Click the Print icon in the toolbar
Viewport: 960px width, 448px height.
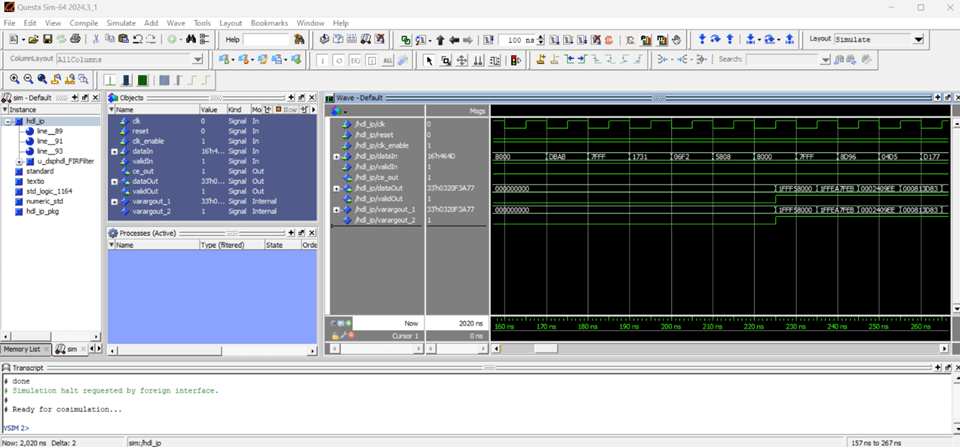(x=75, y=40)
